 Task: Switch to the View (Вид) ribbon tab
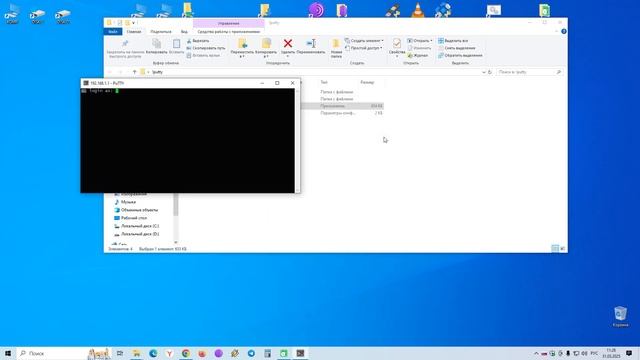point(184,31)
